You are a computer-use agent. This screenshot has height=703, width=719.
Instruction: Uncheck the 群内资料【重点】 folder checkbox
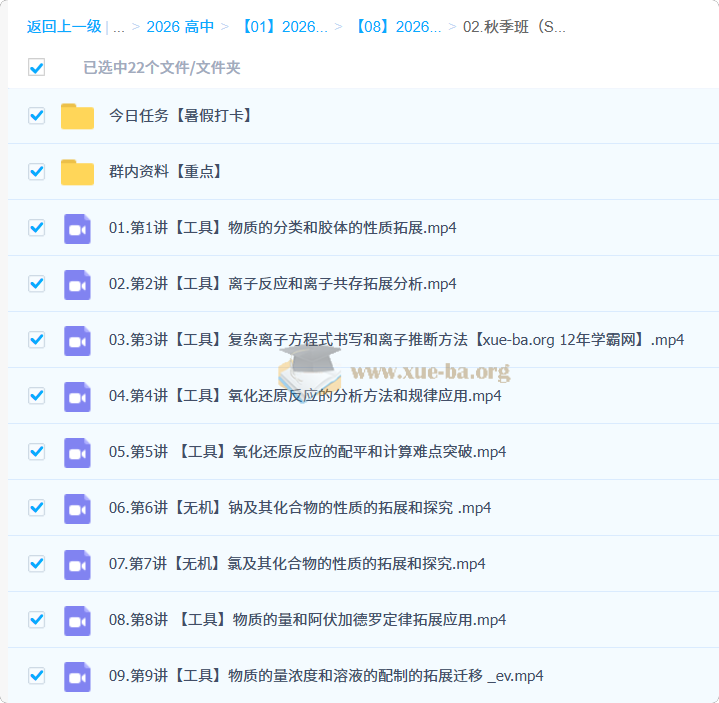(36, 172)
